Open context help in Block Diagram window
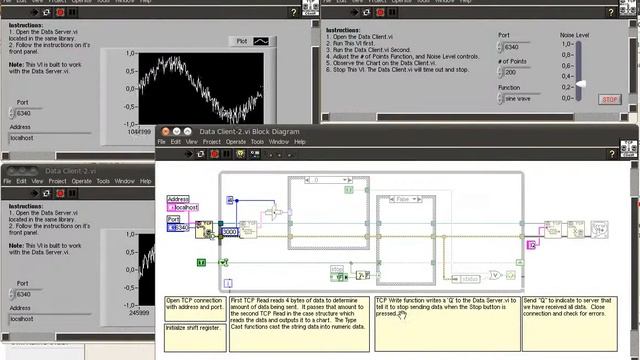This screenshot has width=640, height=360. [611, 154]
